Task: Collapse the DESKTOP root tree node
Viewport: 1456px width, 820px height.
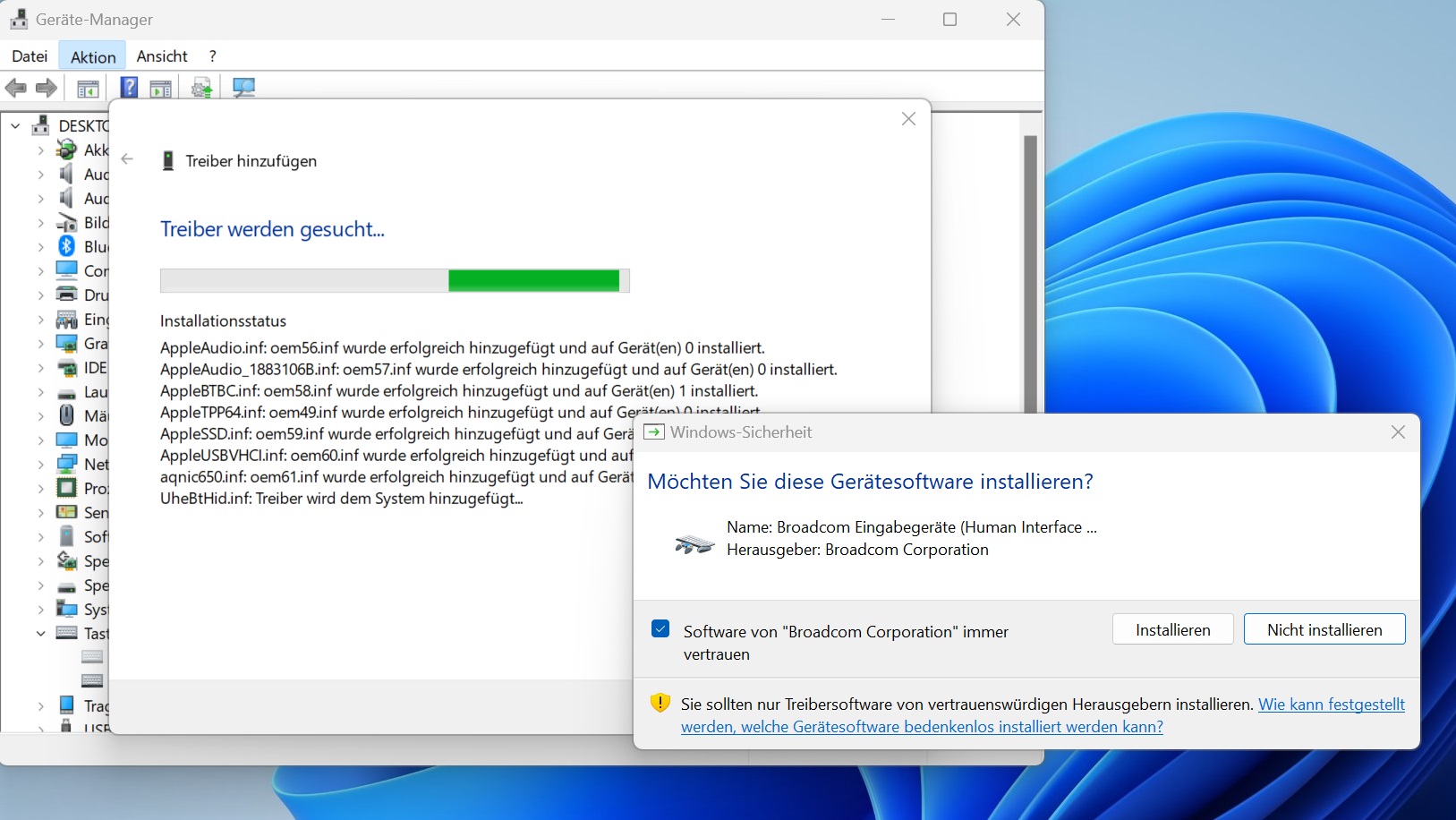Action: (15, 126)
